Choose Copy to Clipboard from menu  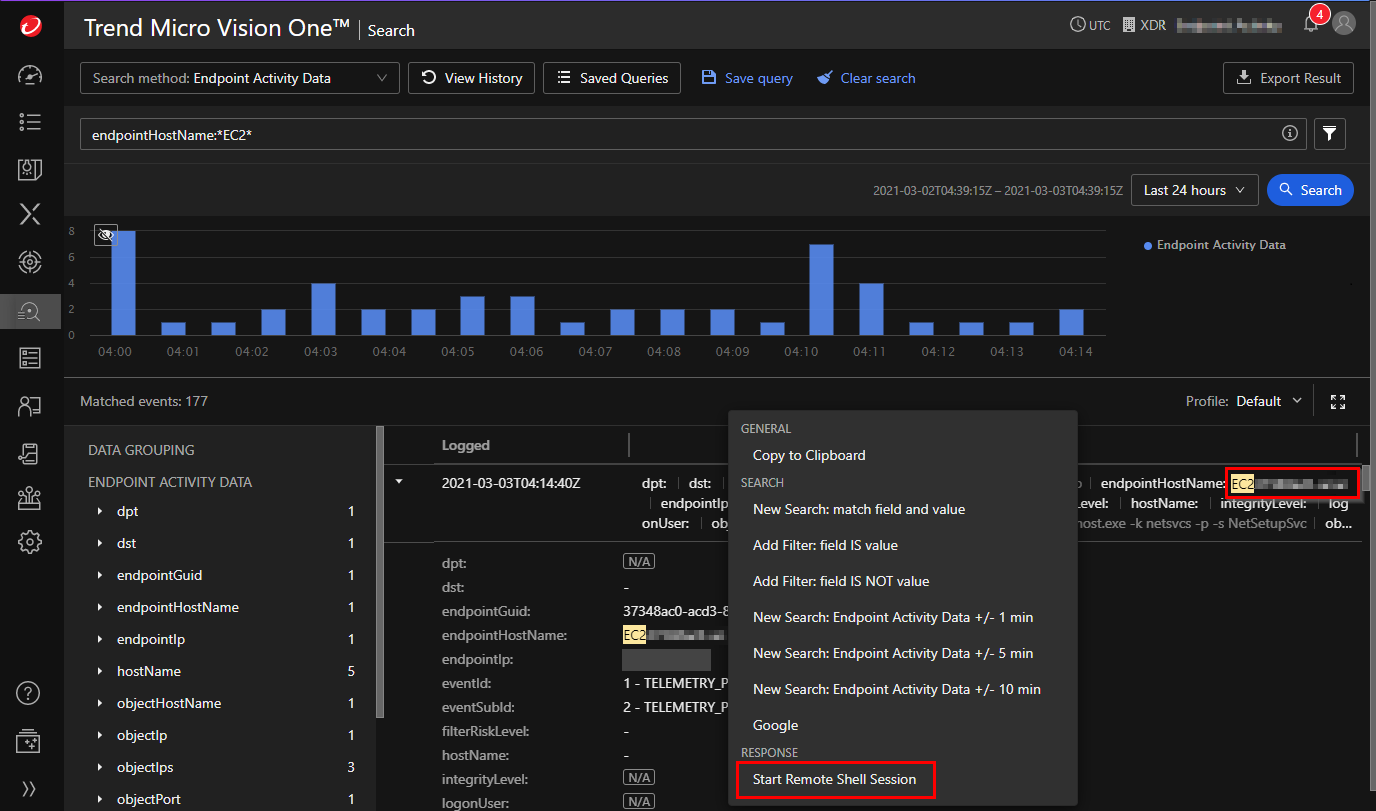coord(808,455)
